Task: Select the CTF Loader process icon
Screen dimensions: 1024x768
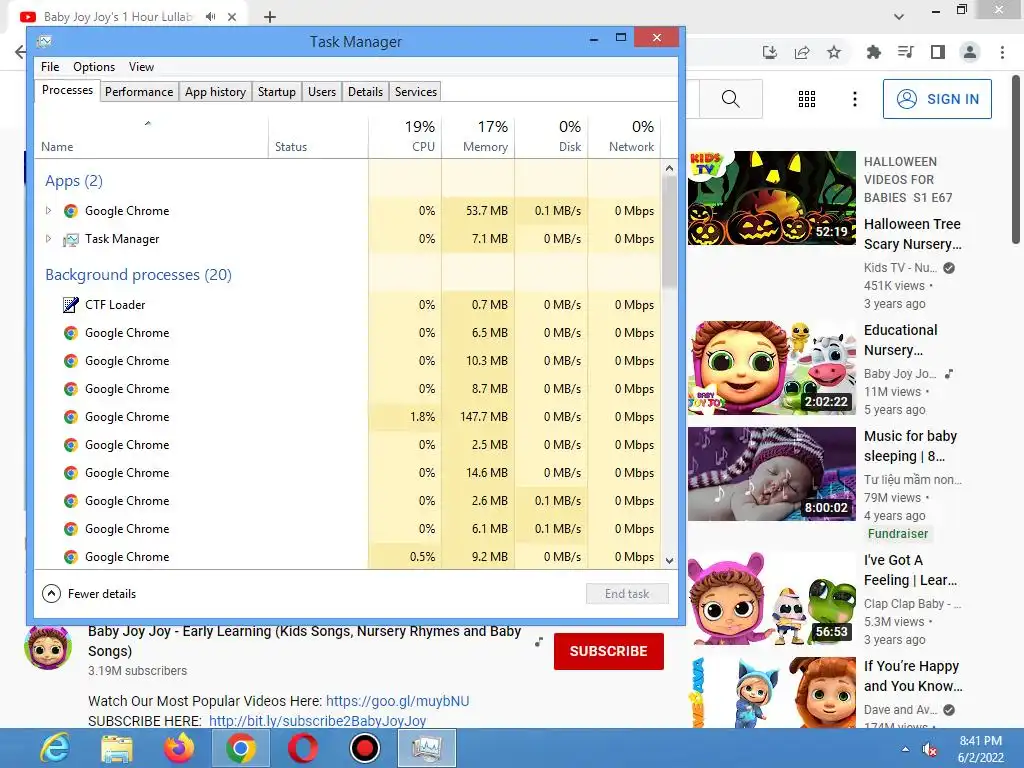Action: (x=71, y=305)
